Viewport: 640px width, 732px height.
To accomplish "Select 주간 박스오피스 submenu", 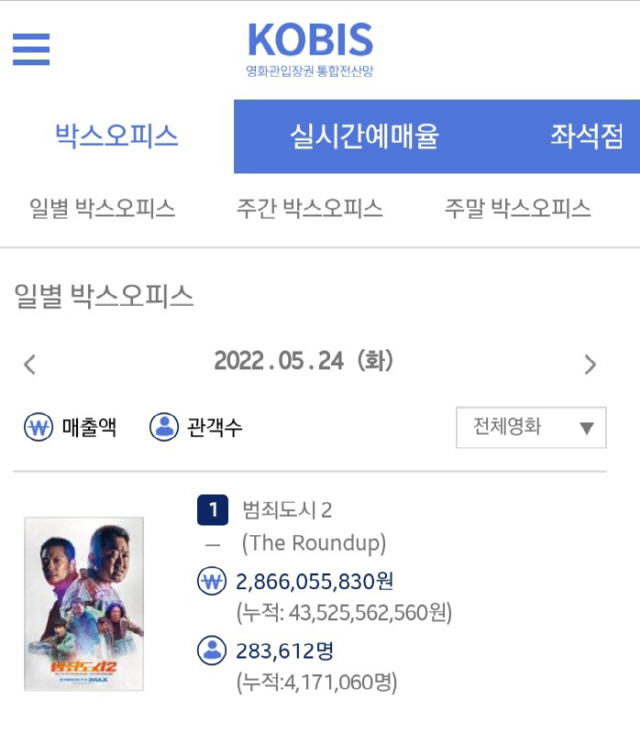I will pyautogui.click(x=309, y=209).
